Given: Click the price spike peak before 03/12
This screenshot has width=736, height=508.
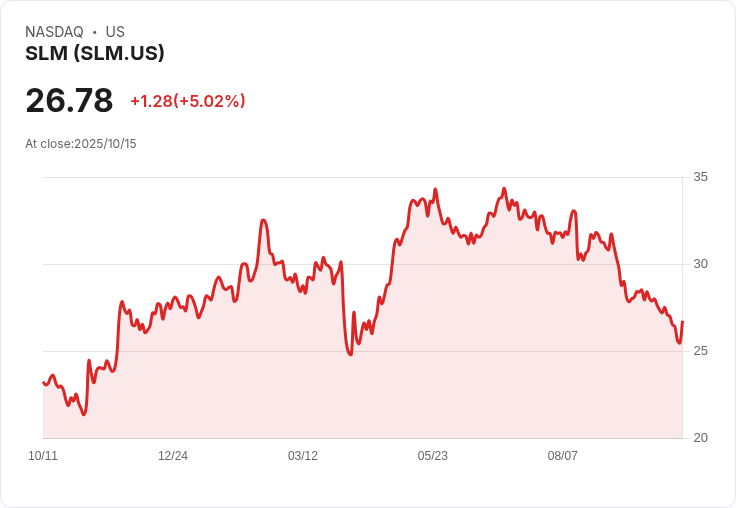Looking at the screenshot, I should tap(263, 220).
